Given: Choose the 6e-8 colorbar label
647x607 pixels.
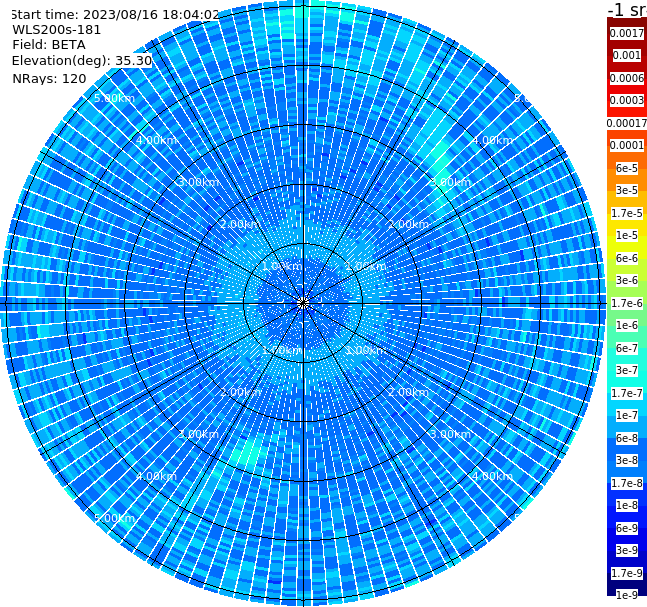Looking at the screenshot, I should click(x=627, y=438).
